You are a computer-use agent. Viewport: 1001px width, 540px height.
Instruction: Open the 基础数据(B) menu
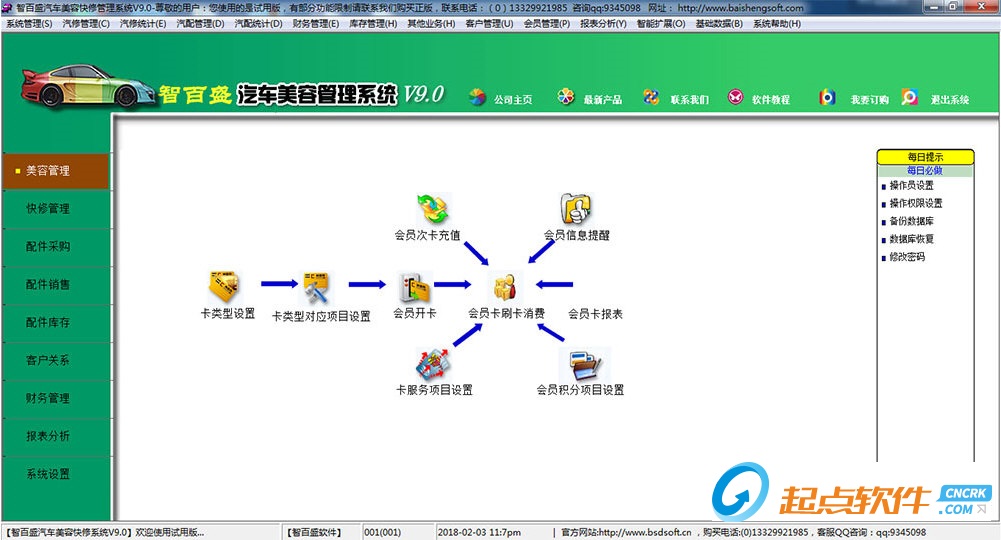coord(719,24)
